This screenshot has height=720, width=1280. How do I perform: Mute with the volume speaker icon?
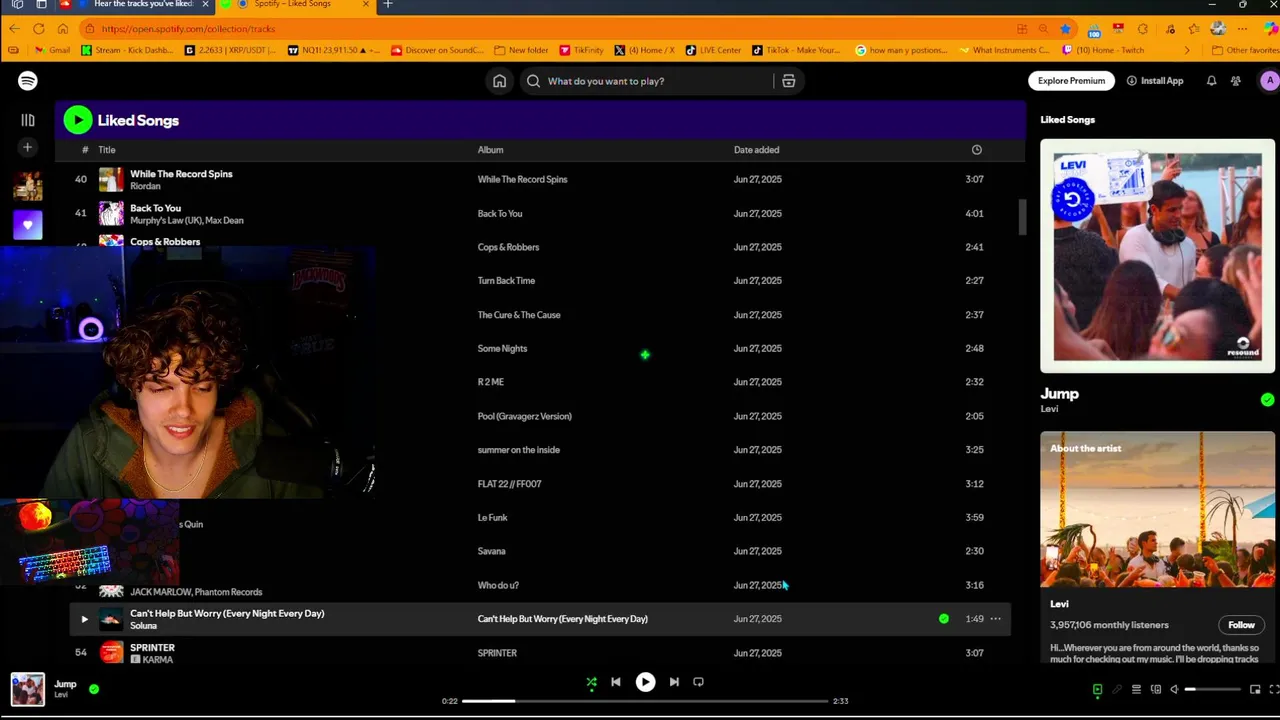pyautogui.click(x=1174, y=690)
